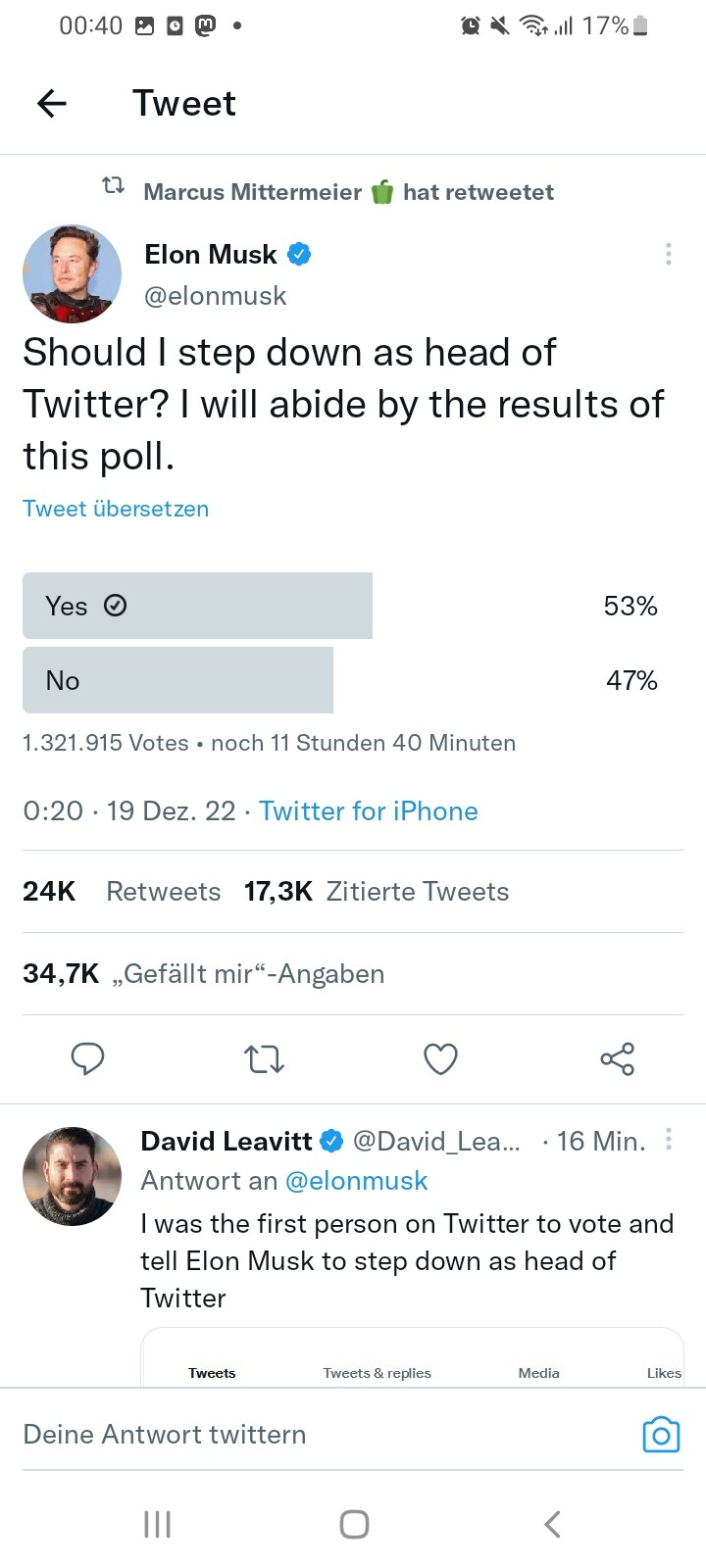The width and height of the screenshot is (706, 1568).
Task: Open the more options menu on David Leavitt's reply
Action: point(669,1139)
